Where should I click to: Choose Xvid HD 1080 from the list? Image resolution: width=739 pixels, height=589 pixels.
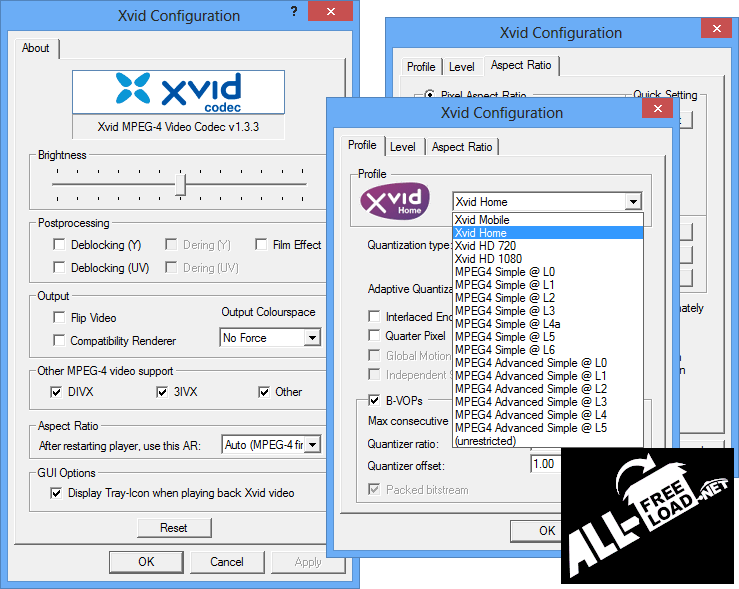[x=488, y=259]
